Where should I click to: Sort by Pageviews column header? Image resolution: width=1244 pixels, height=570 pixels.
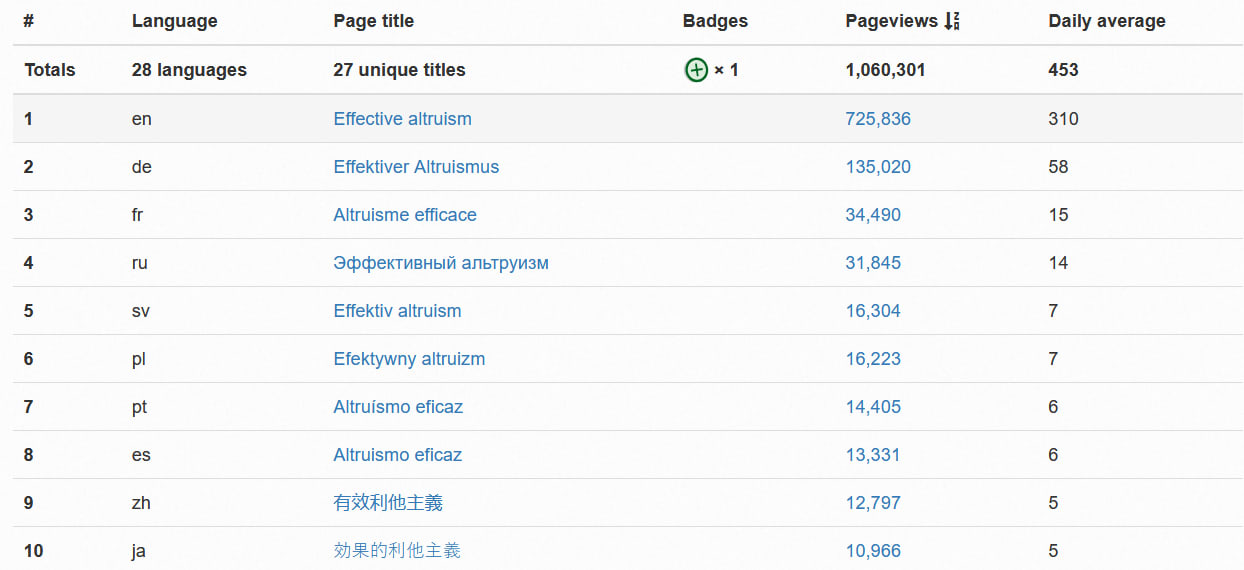[892, 21]
